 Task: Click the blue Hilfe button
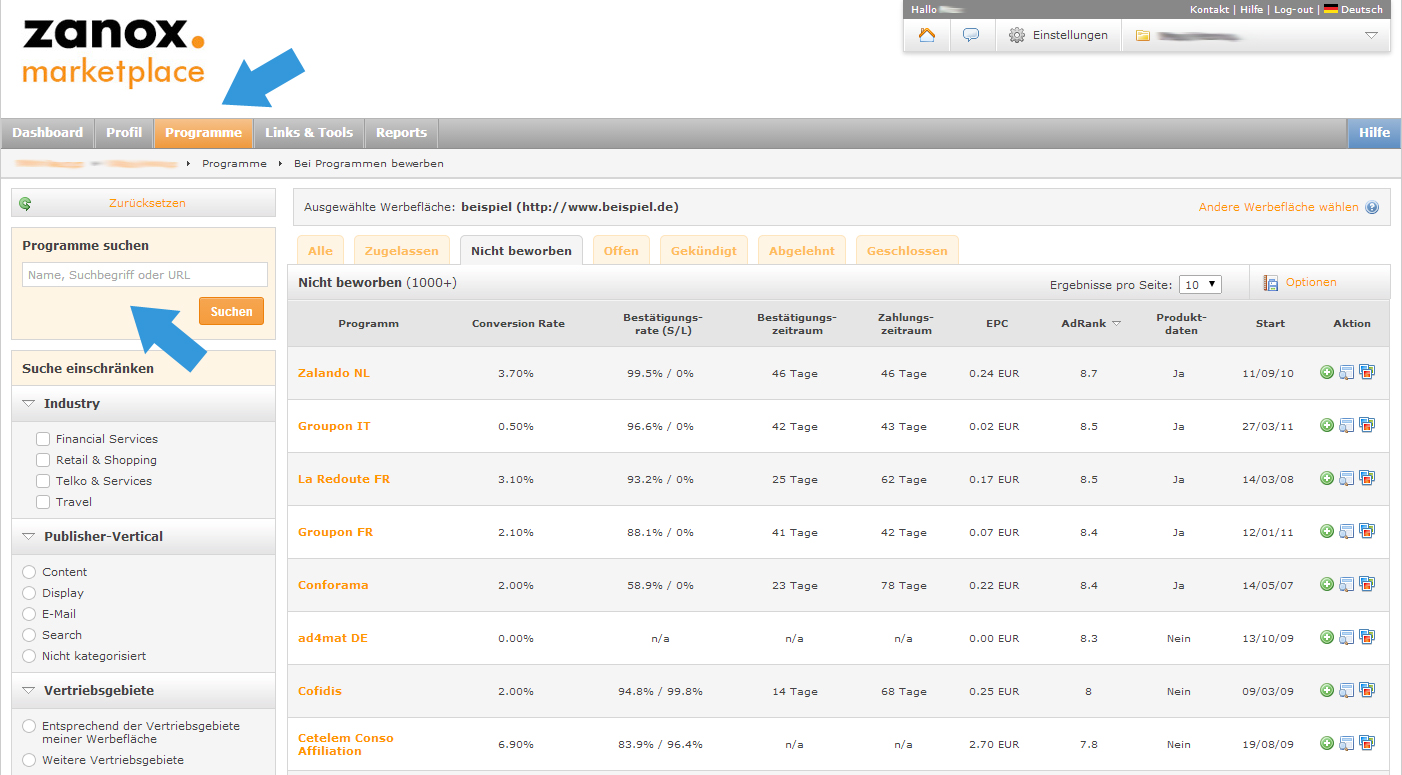[1374, 132]
